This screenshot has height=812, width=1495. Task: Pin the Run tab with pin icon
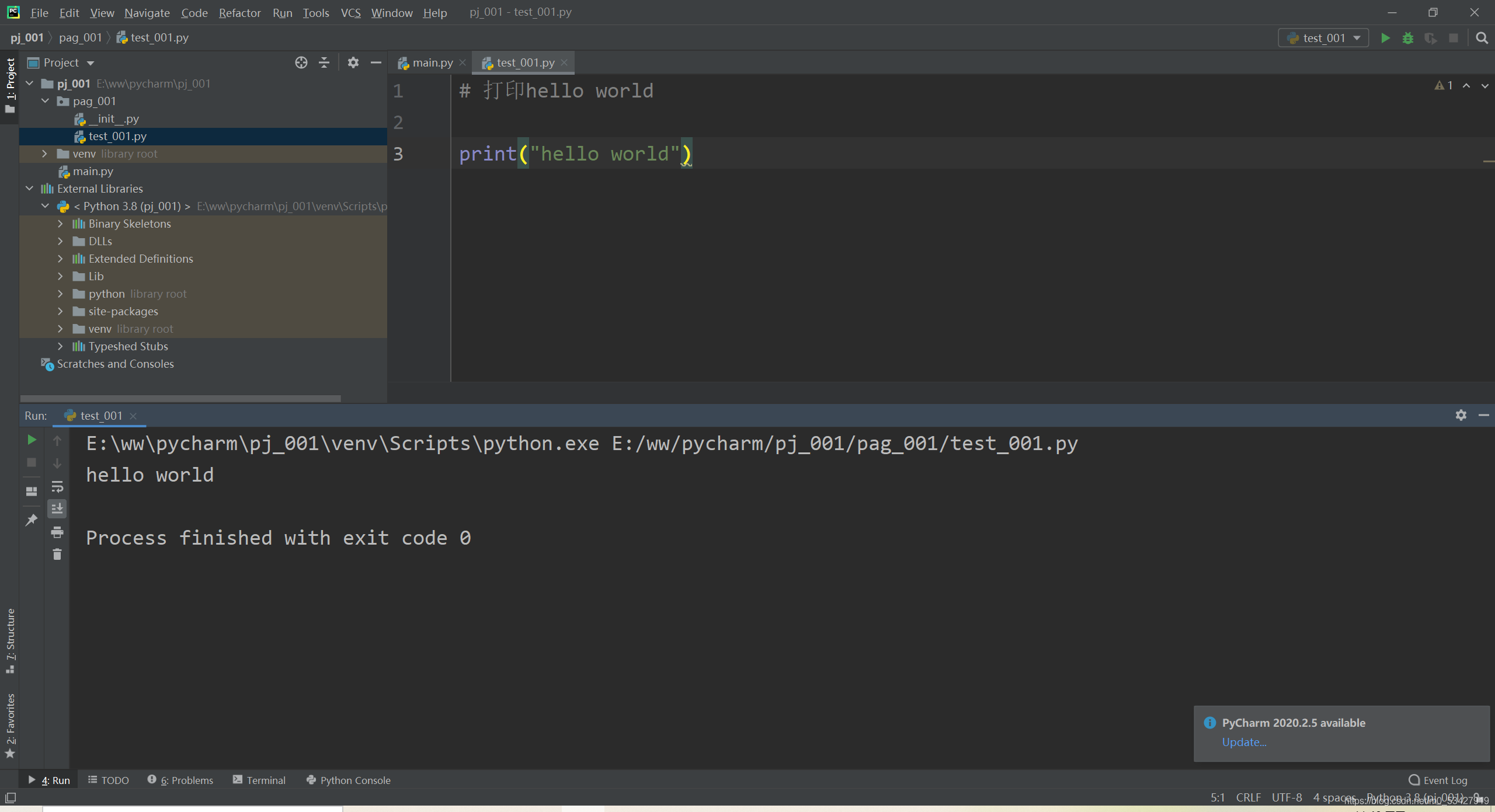[31, 520]
